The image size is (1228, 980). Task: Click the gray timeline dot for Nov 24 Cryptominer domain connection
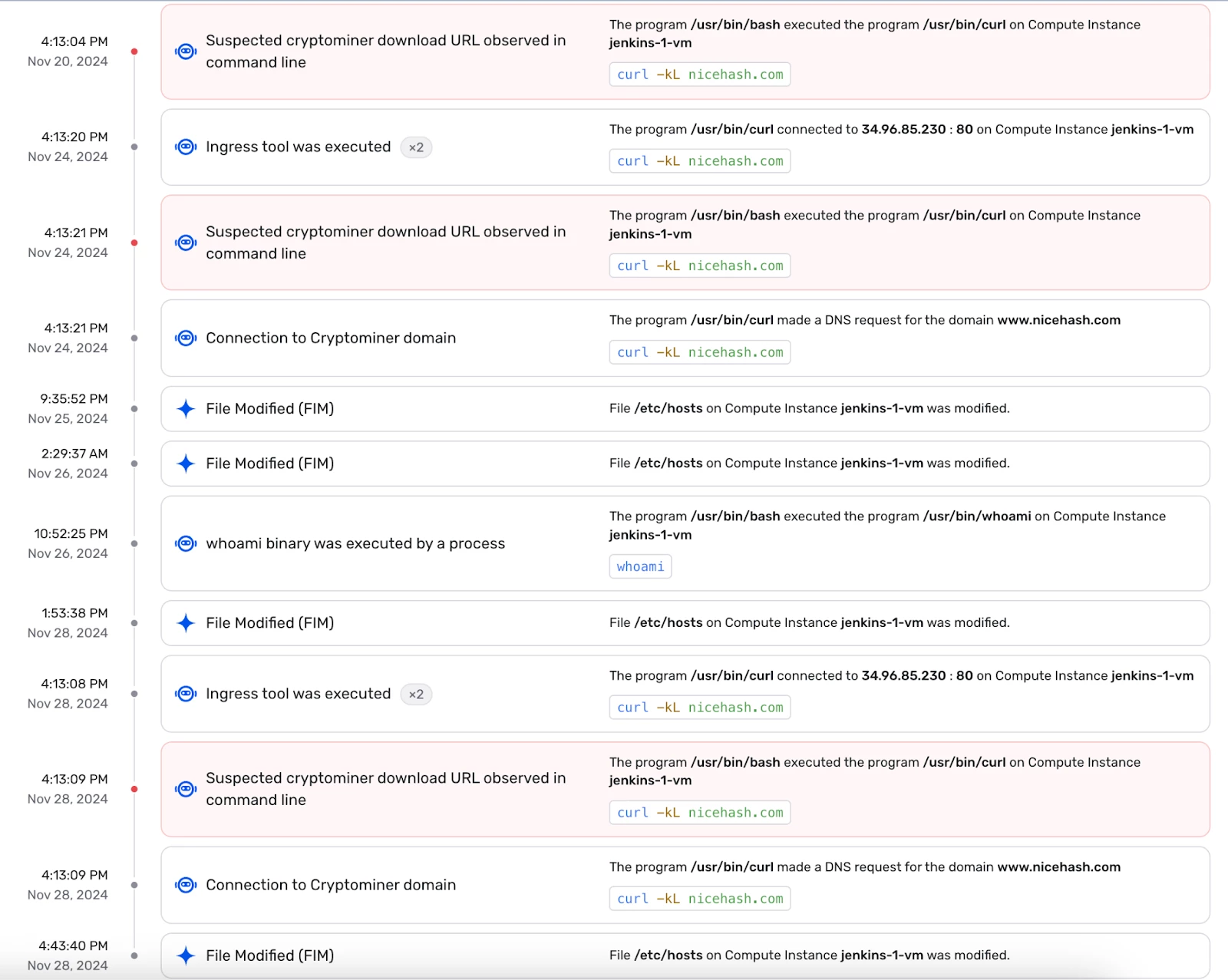pos(134,338)
